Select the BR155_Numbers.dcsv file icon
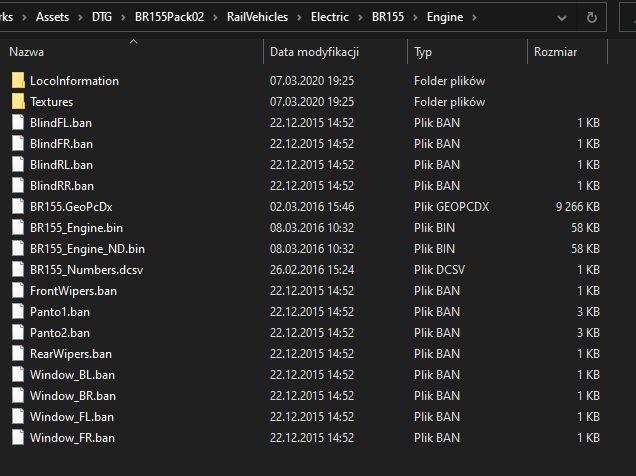Image resolution: width=636 pixels, height=476 pixels. click(x=17, y=270)
